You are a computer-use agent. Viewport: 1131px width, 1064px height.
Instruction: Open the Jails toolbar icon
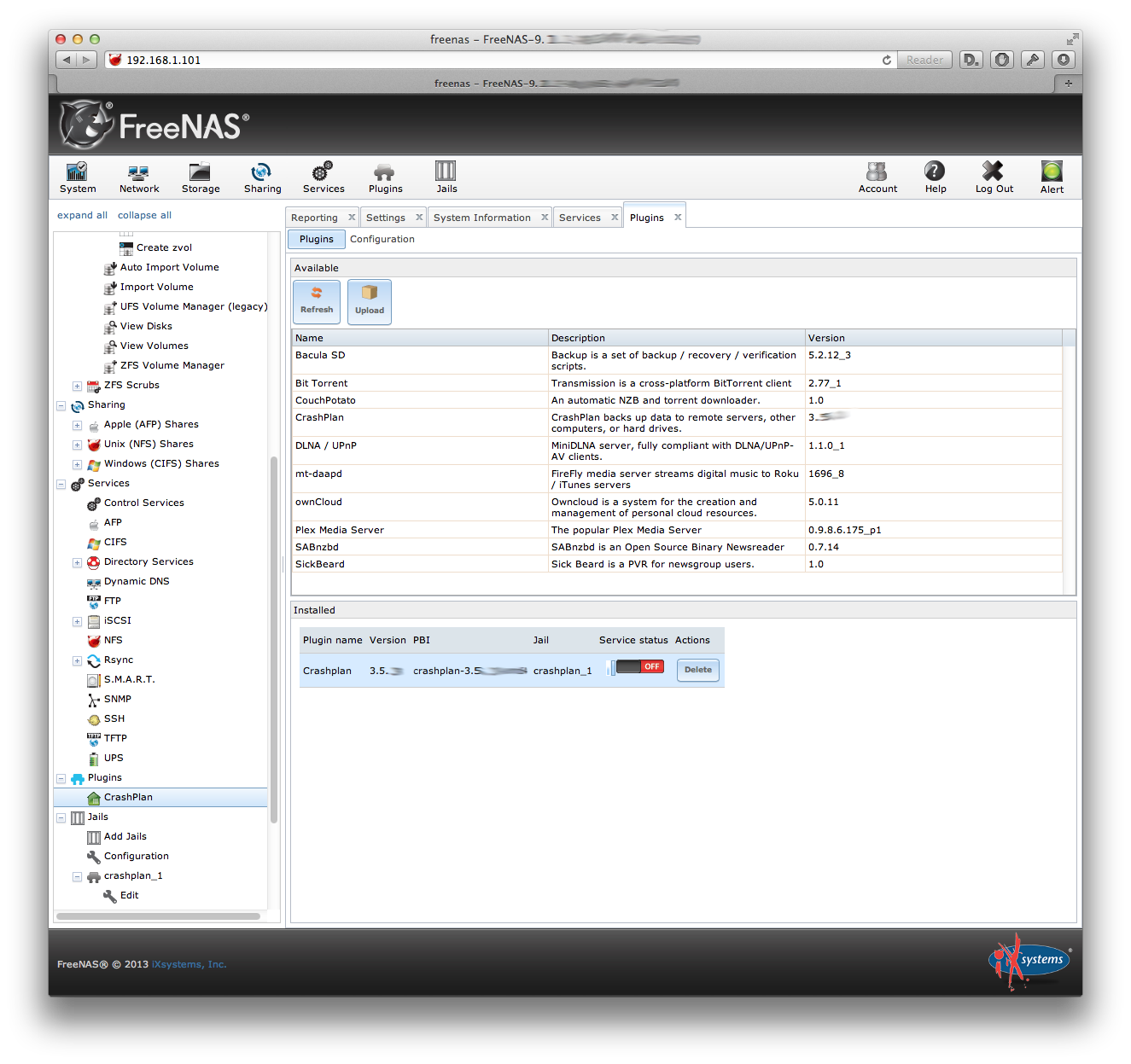(446, 177)
